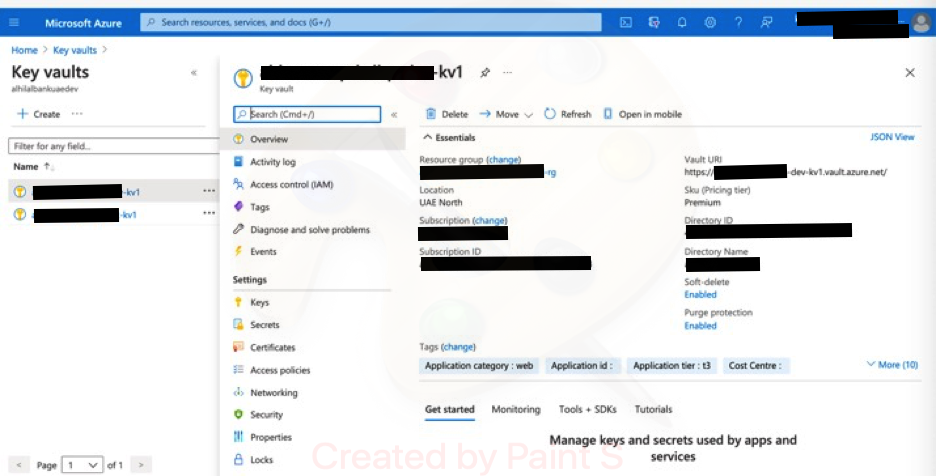Go to Home breadcrumb
The width and height of the screenshot is (936, 476).
(x=24, y=50)
